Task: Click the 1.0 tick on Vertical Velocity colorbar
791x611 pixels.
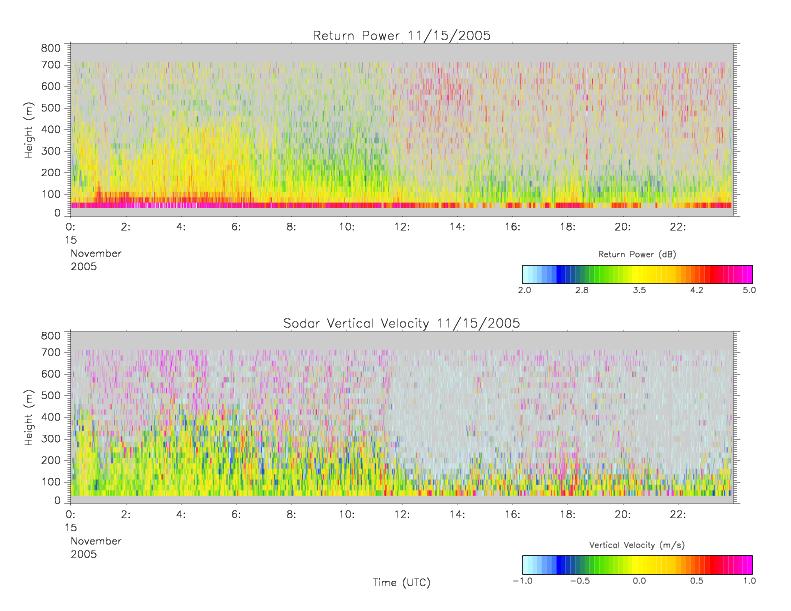Action: click(x=749, y=581)
